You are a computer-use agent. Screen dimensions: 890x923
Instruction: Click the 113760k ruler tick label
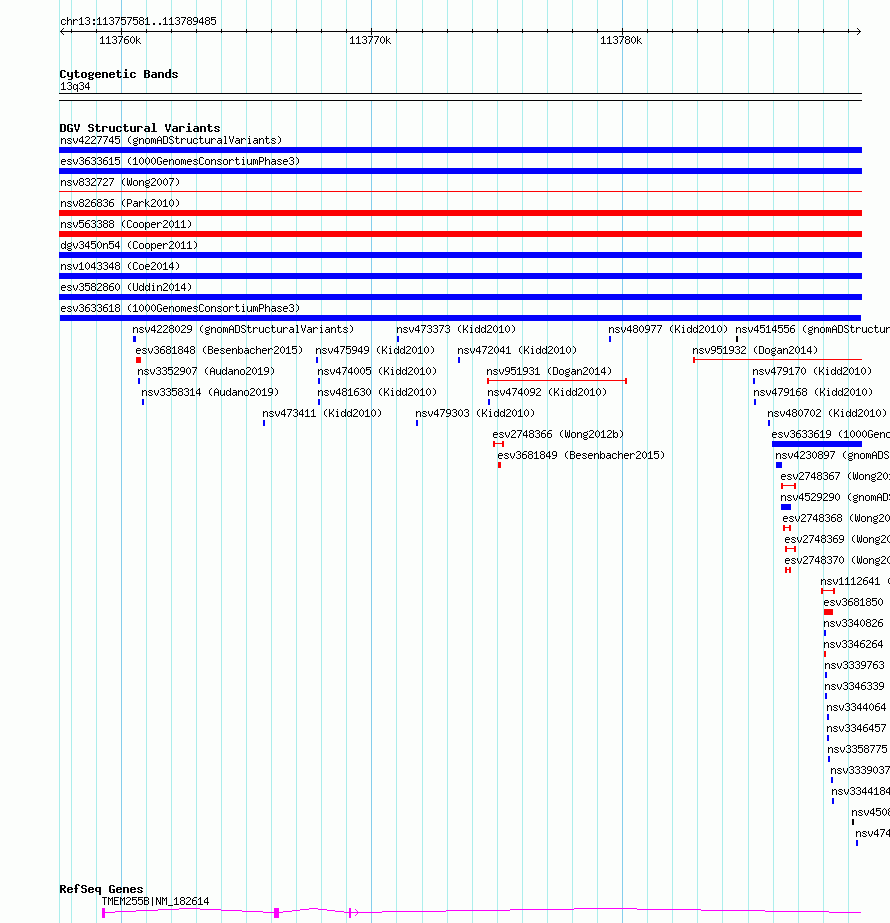point(120,40)
